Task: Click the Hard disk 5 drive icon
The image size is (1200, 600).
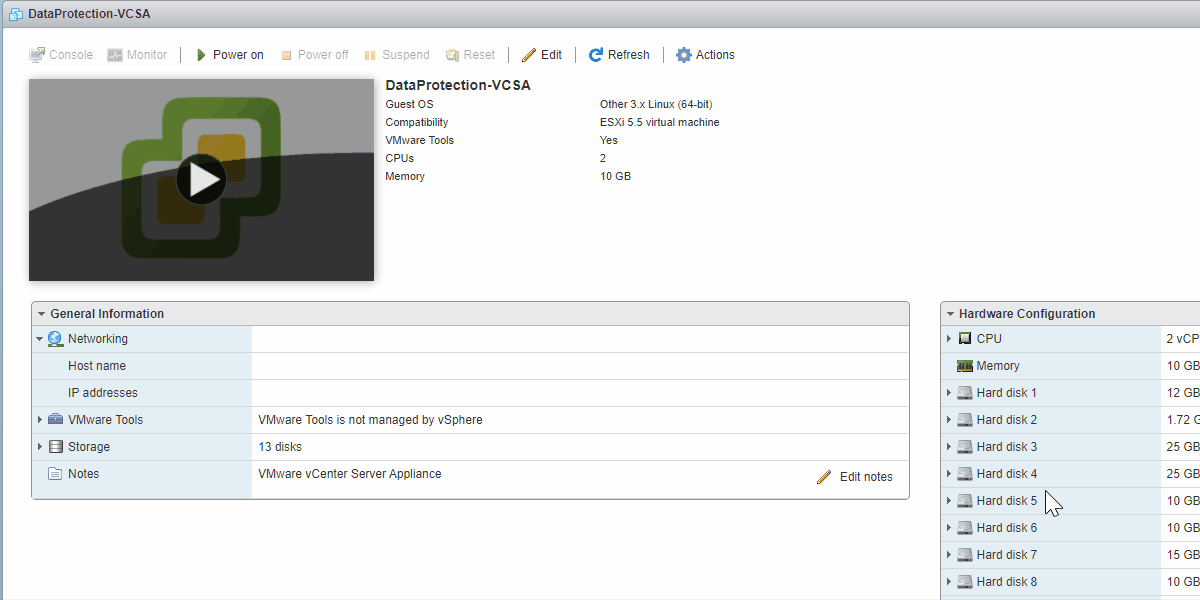Action: click(965, 501)
